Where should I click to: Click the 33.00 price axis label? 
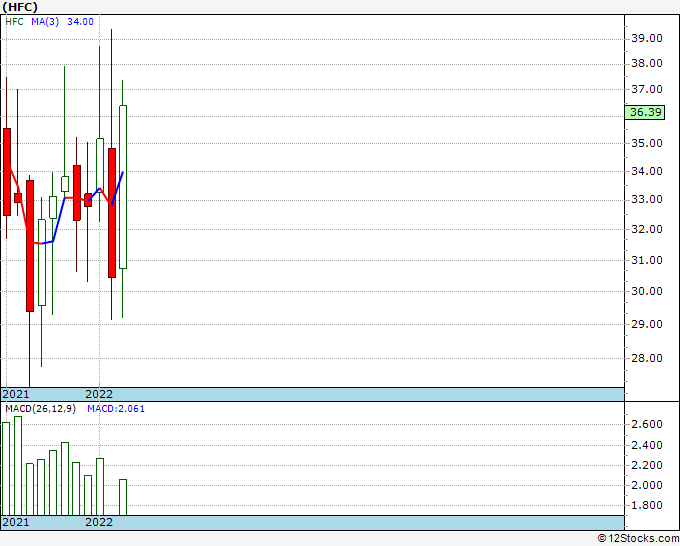click(647, 199)
